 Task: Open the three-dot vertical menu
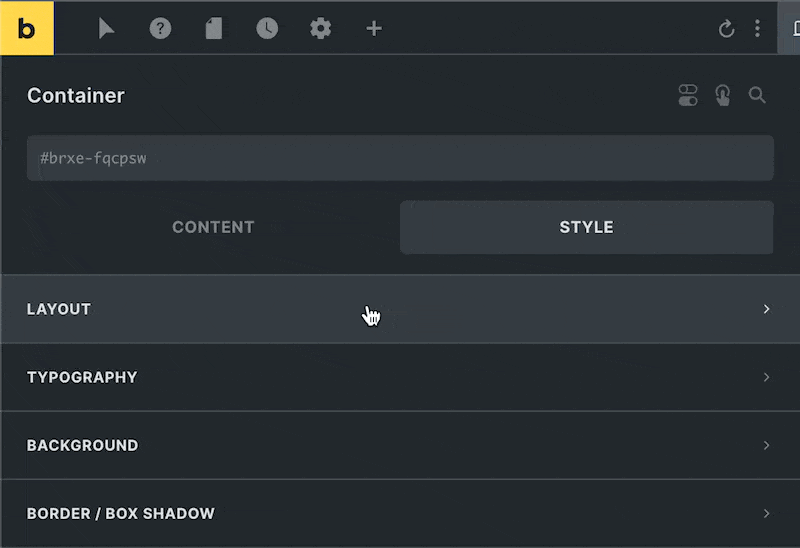758,29
